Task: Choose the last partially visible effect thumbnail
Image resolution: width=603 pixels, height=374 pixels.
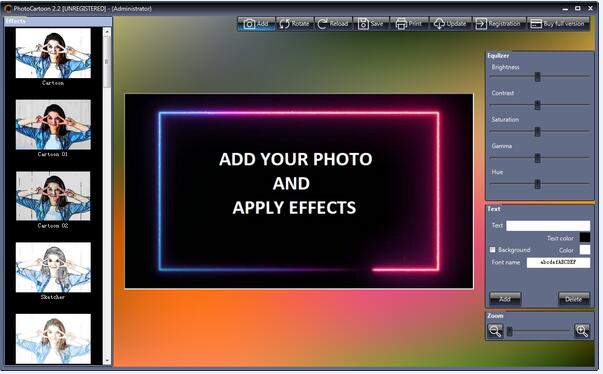Action: coord(53,339)
